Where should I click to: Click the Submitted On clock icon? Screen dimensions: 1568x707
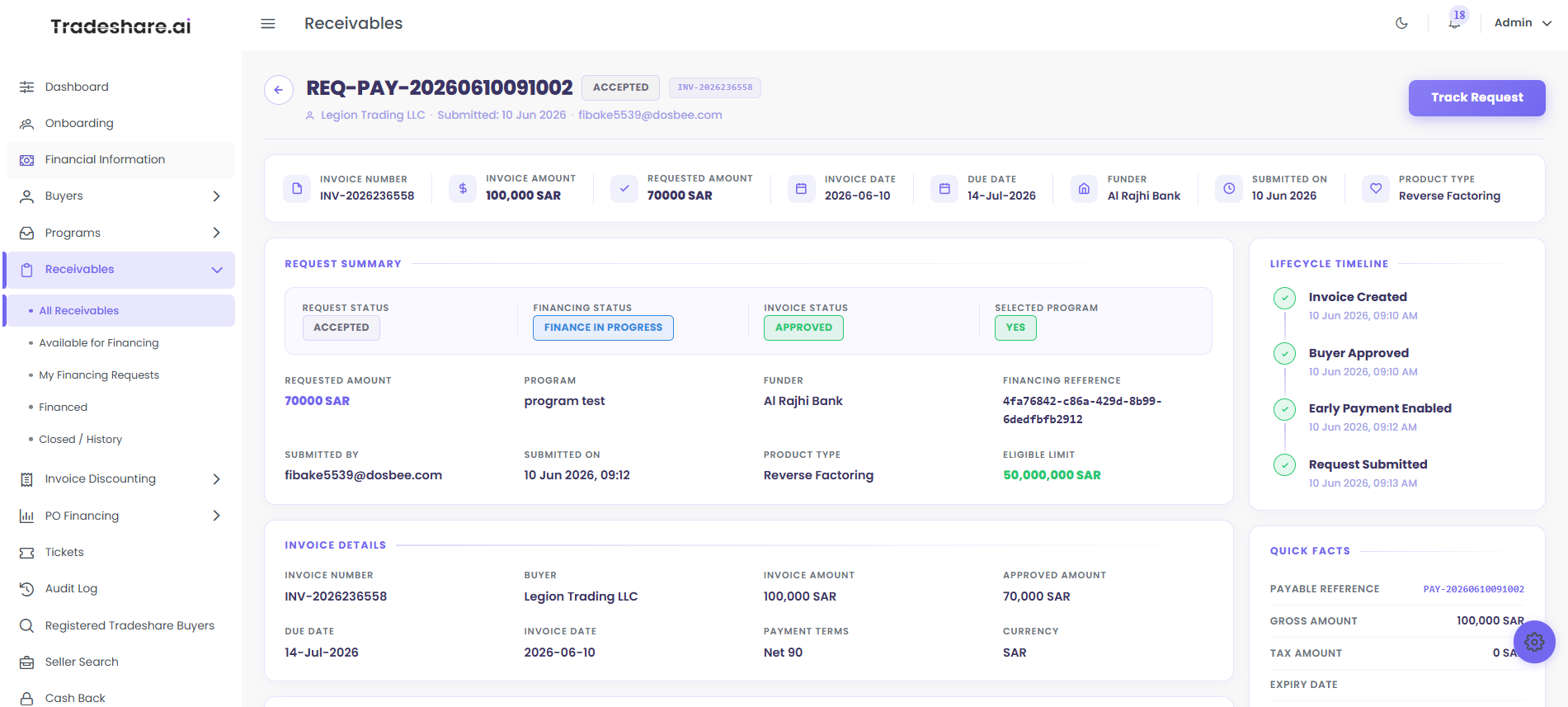(1229, 189)
